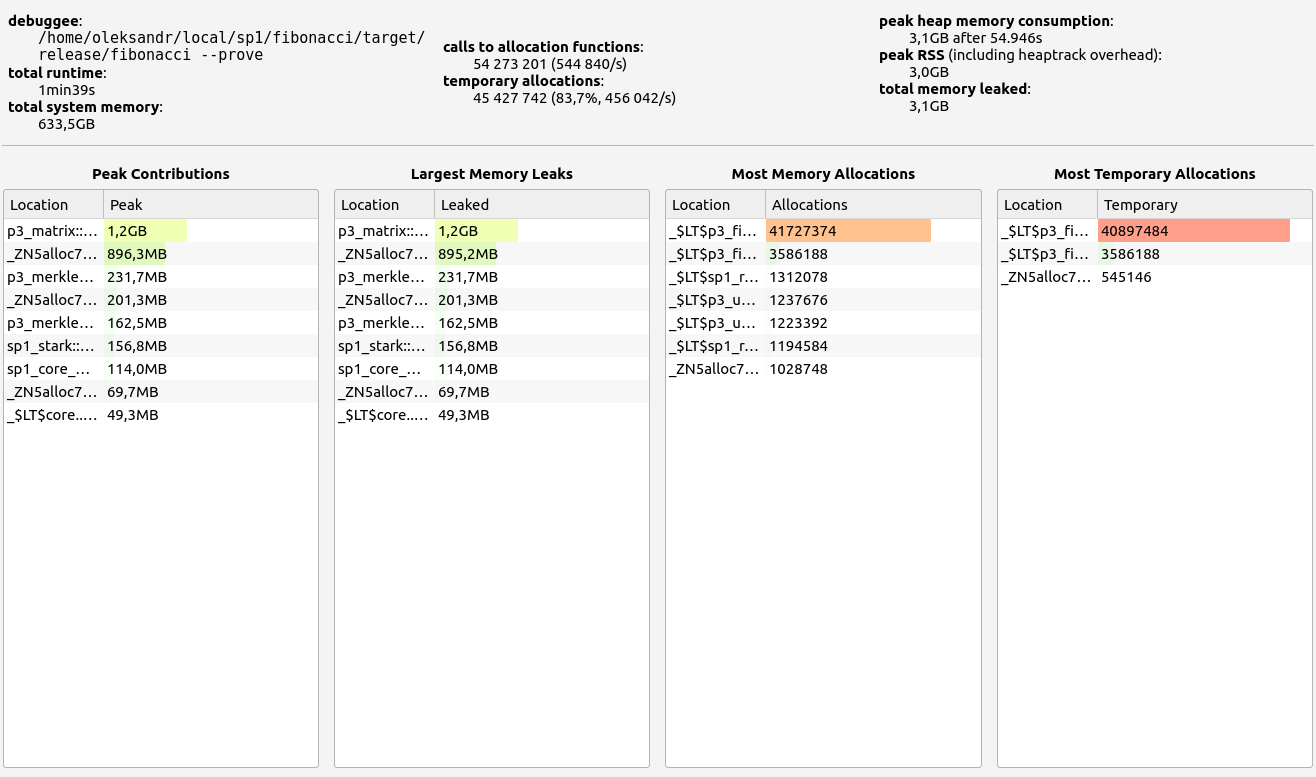Select the 896,3MB peak entry
This screenshot has width=1316, height=777.
pyautogui.click(x=137, y=254)
